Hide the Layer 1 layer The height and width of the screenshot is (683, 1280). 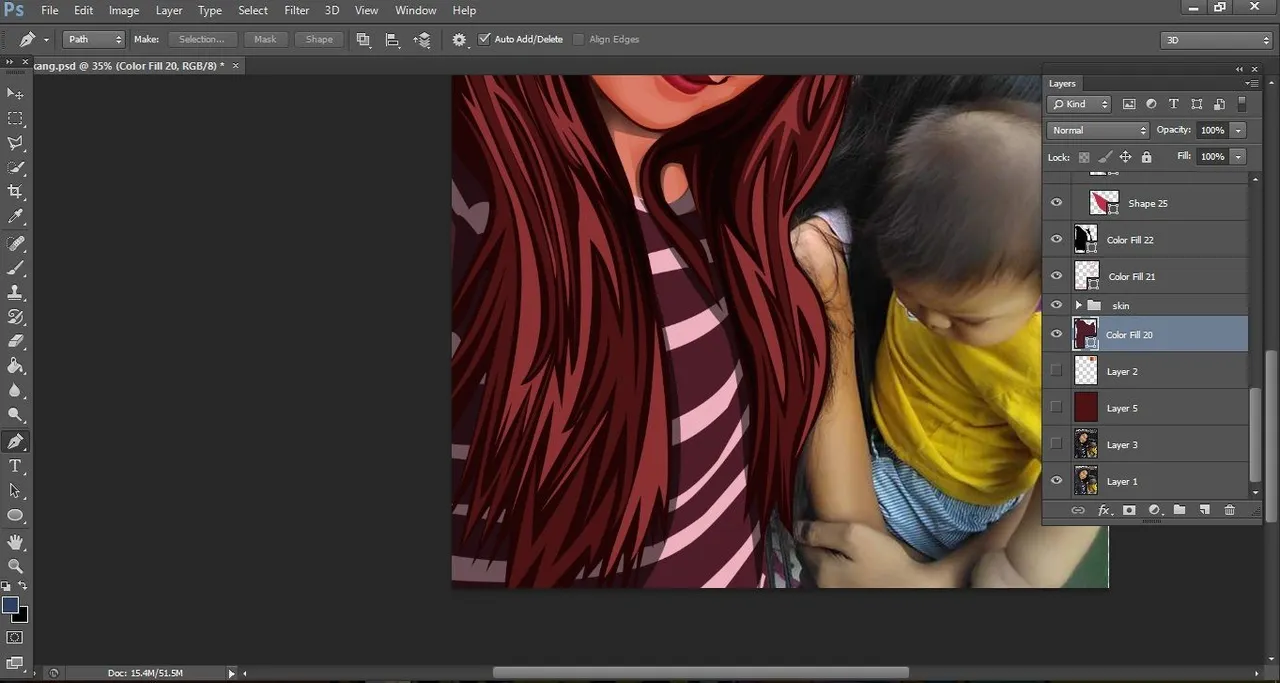coord(1056,481)
